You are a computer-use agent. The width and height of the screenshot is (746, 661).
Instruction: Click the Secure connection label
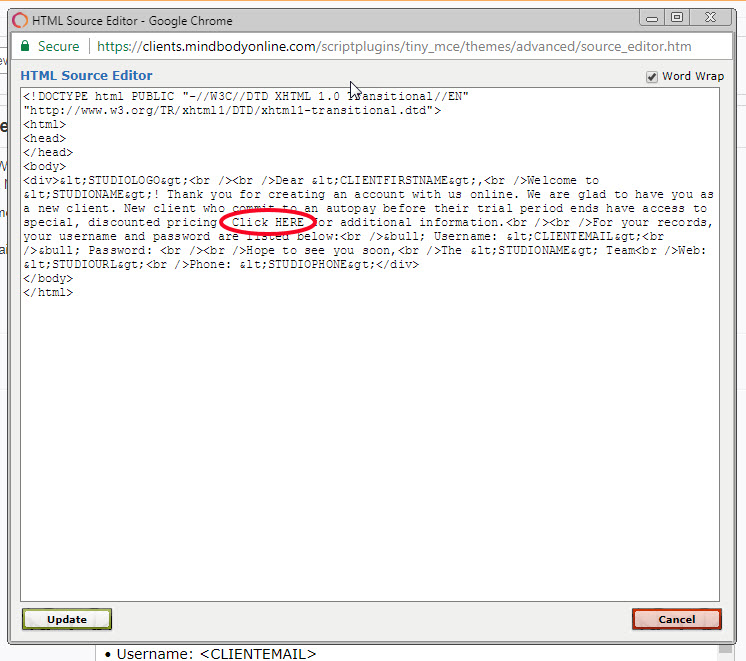point(58,47)
